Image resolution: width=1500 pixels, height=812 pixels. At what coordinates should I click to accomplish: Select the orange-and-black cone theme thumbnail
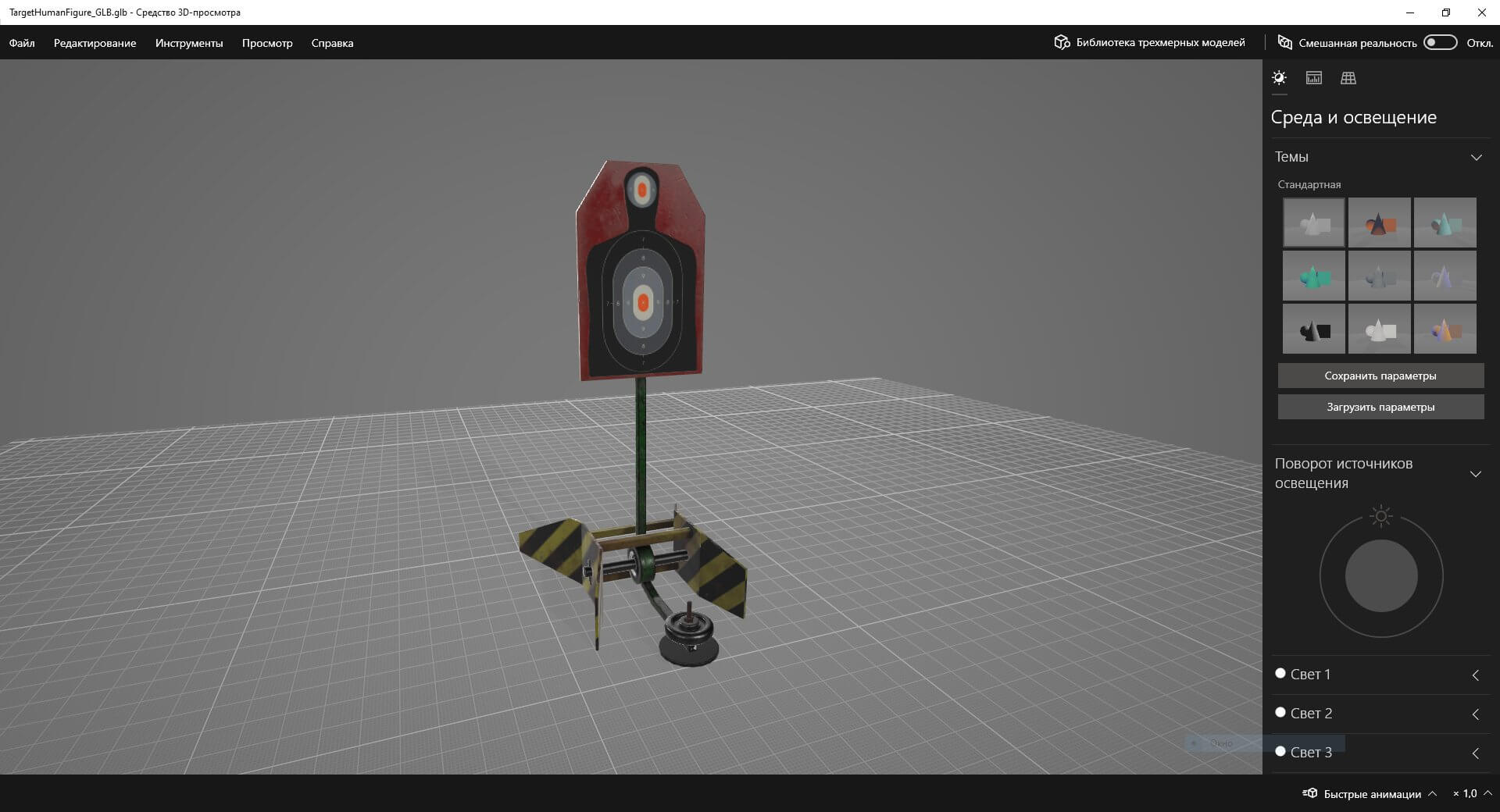pyautogui.click(x=1379, y=223)
